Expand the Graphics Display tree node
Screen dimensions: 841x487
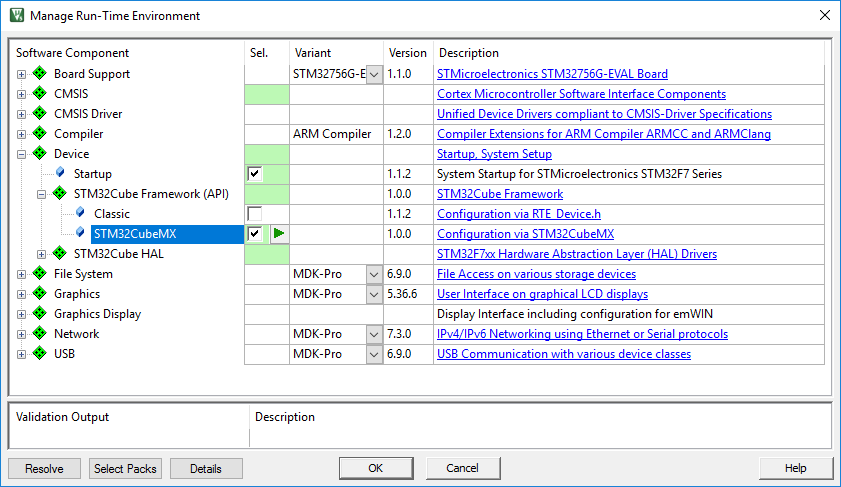click(21, 314)
